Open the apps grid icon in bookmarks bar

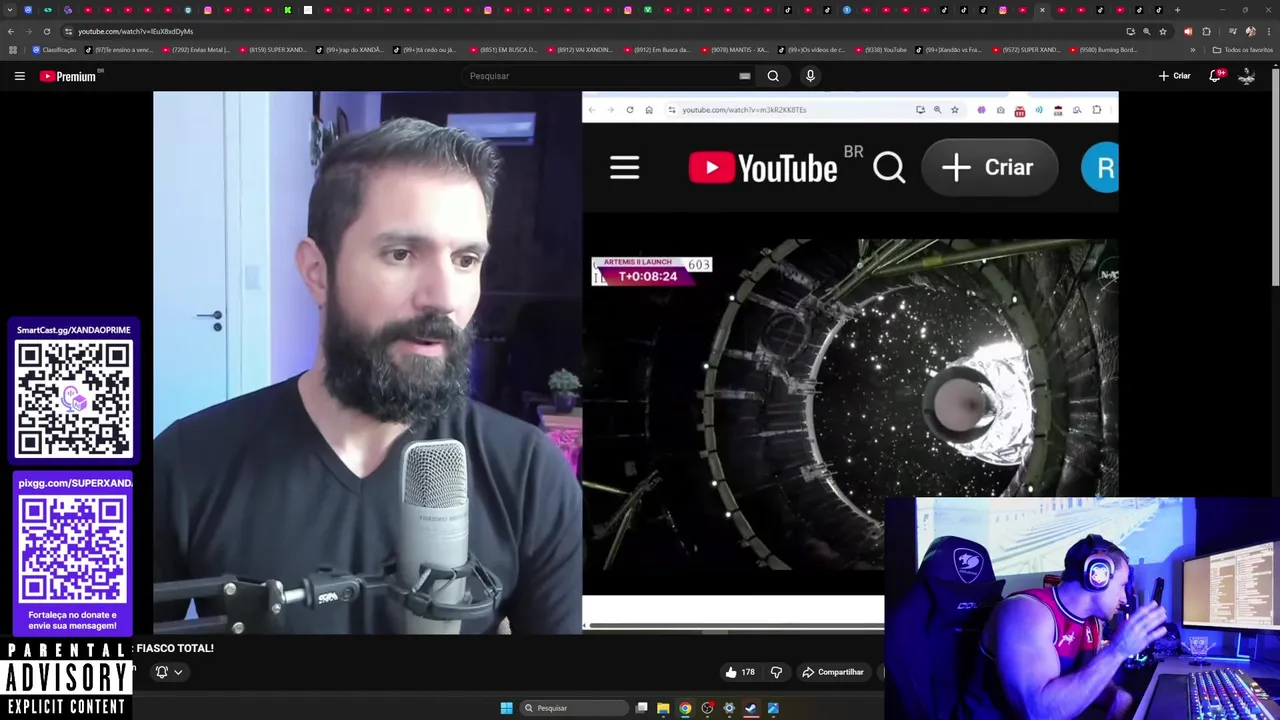12,49
